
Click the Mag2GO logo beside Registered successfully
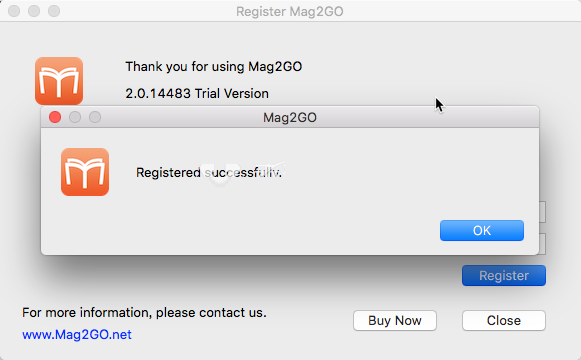point(85,172)
